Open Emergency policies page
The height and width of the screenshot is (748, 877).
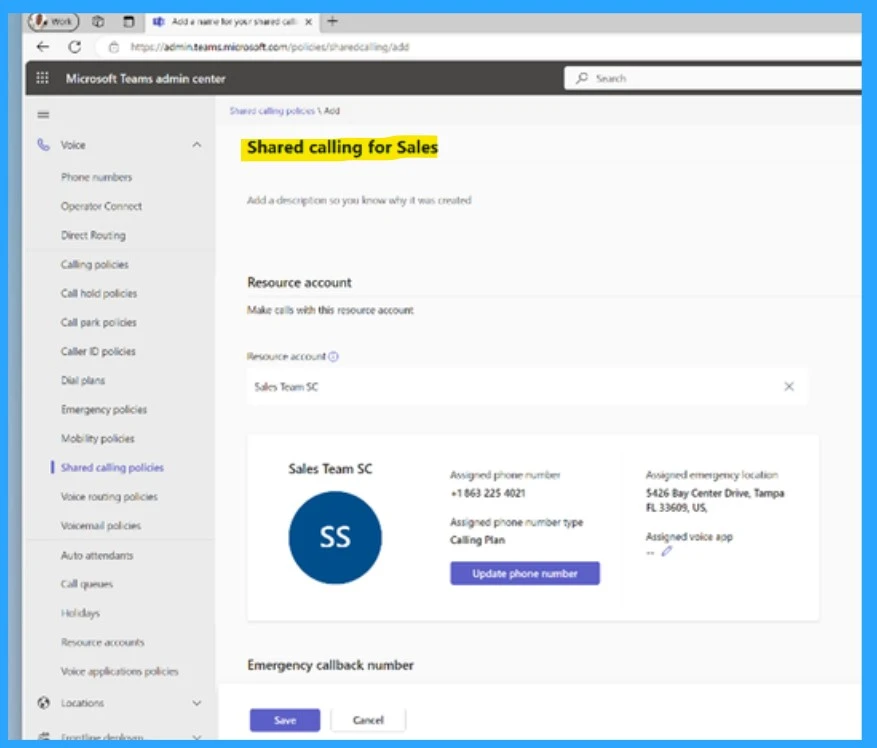103,410
